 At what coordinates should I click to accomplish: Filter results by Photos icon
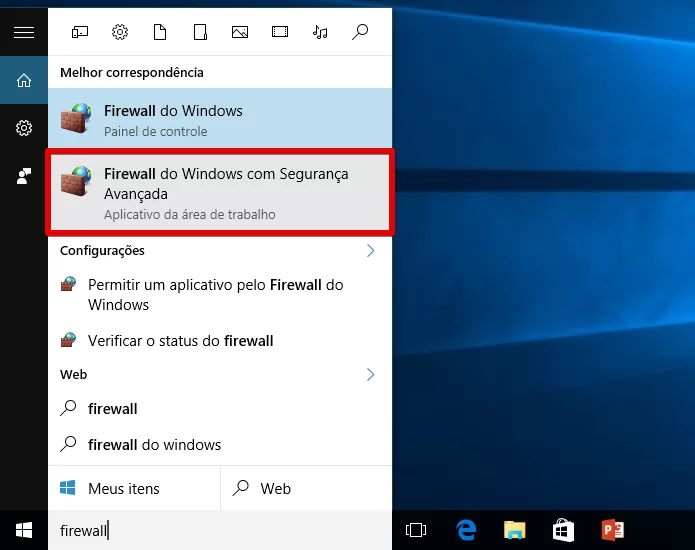click(240, 32)
